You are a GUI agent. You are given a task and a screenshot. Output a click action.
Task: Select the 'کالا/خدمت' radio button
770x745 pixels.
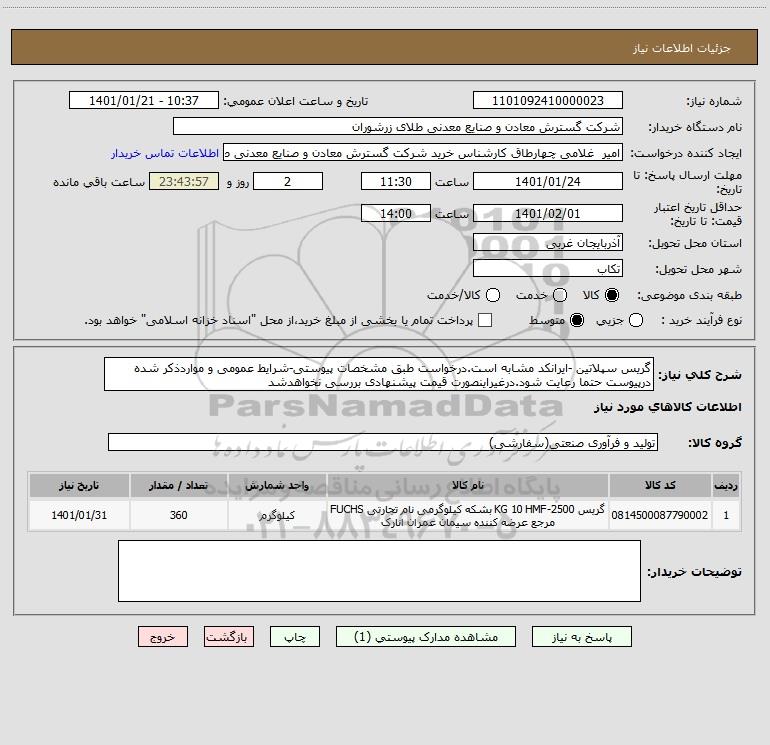coord(493,295)
